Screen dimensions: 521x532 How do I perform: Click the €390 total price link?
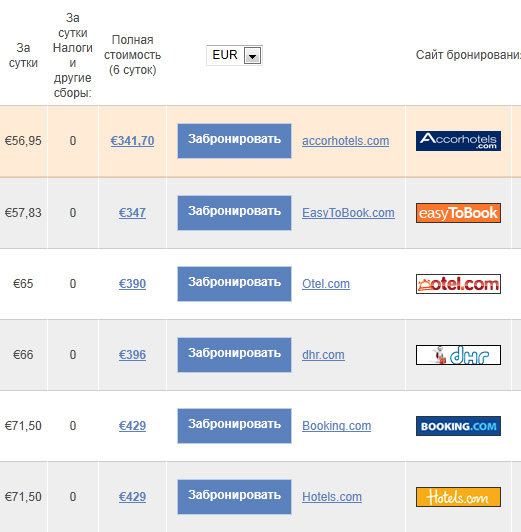(x=132, y=284)
